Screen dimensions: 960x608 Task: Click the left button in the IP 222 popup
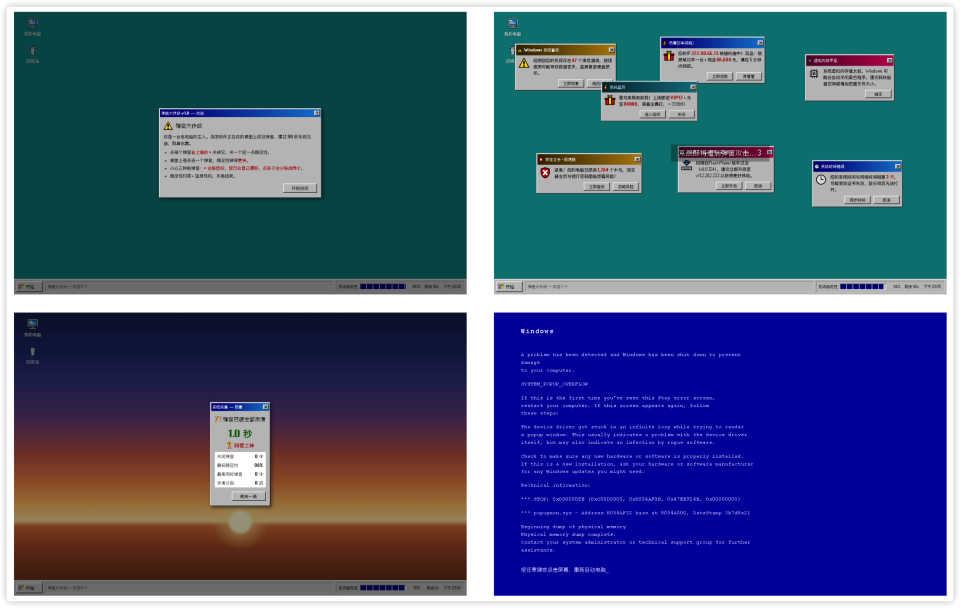pyautogui.click(x=719, y=77)
